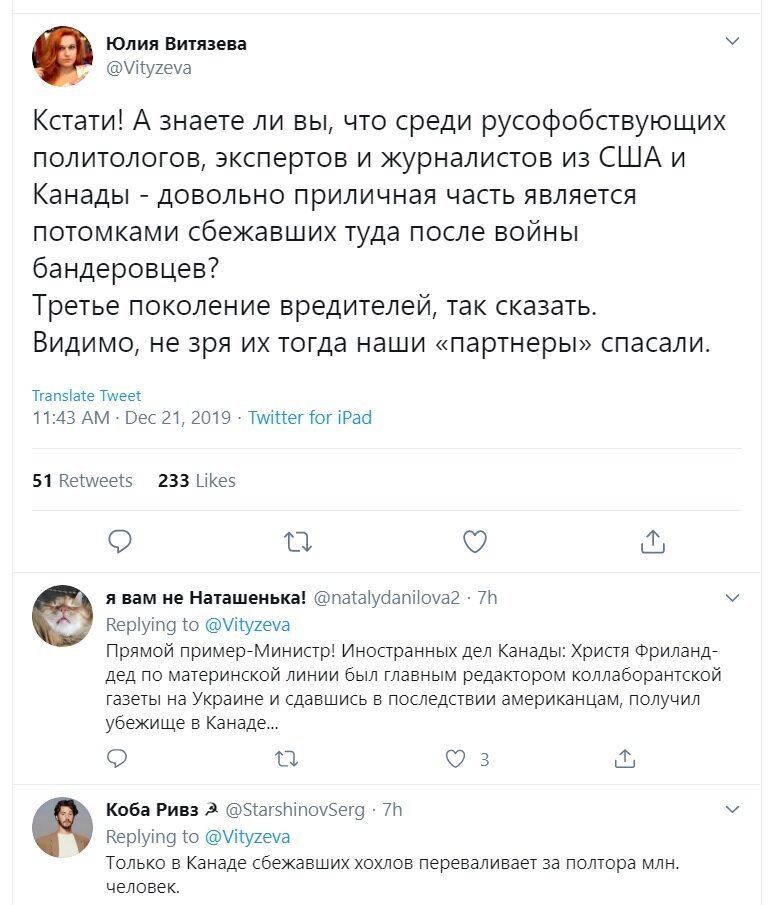
Task: Open Юлия Витязева's profile avatar
Action: point(62,56)
